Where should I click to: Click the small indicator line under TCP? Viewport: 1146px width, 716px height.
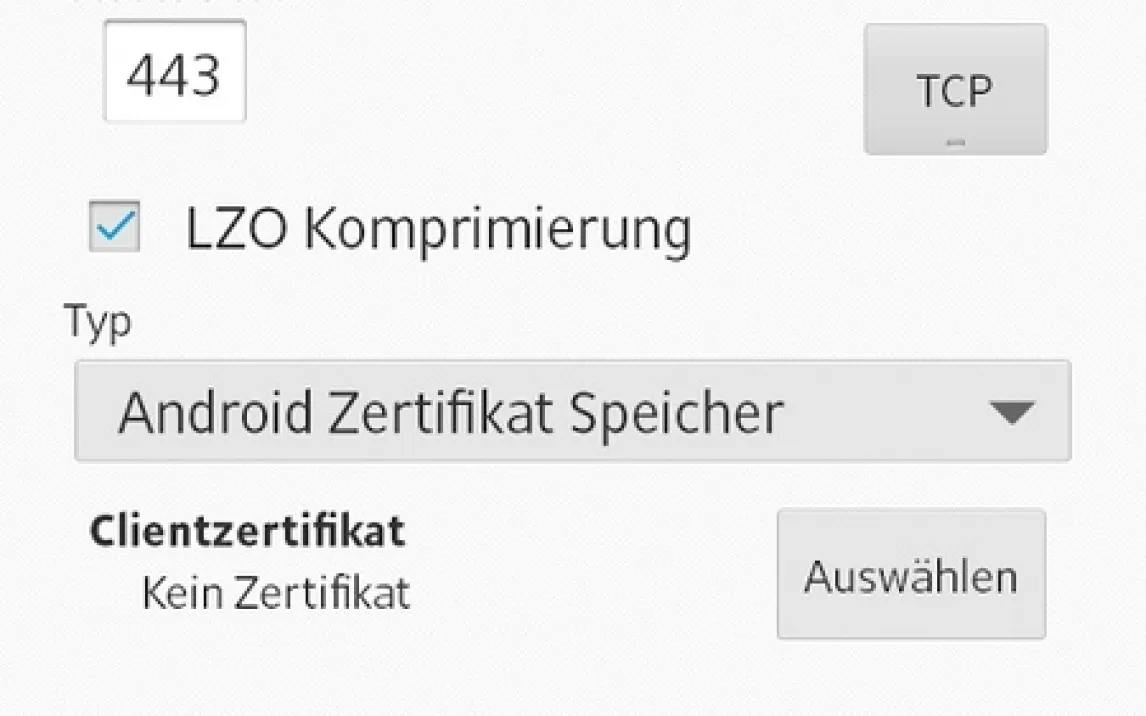(x=955, y=143)
